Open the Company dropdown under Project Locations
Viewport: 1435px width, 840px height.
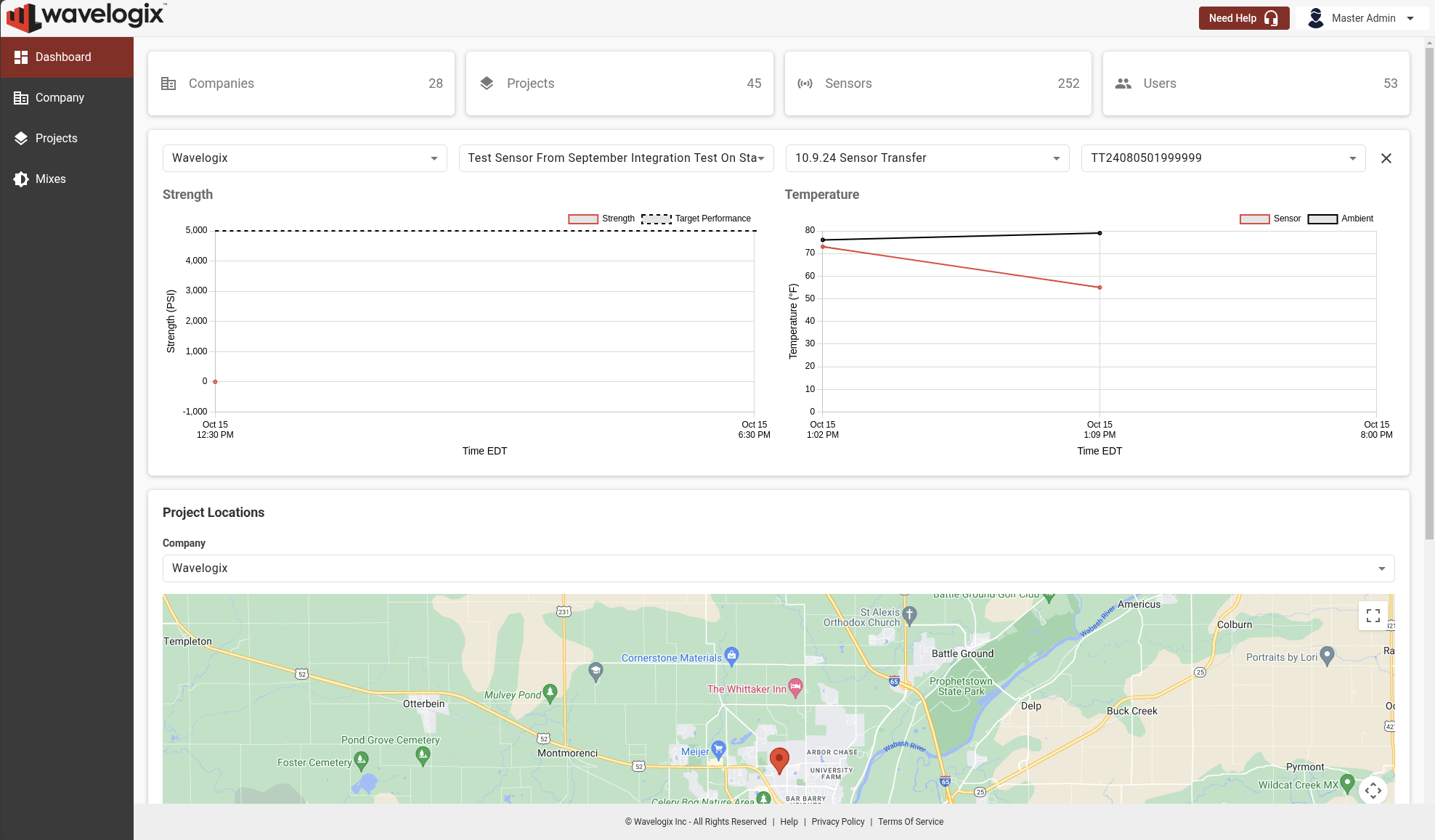click(778, 568)
